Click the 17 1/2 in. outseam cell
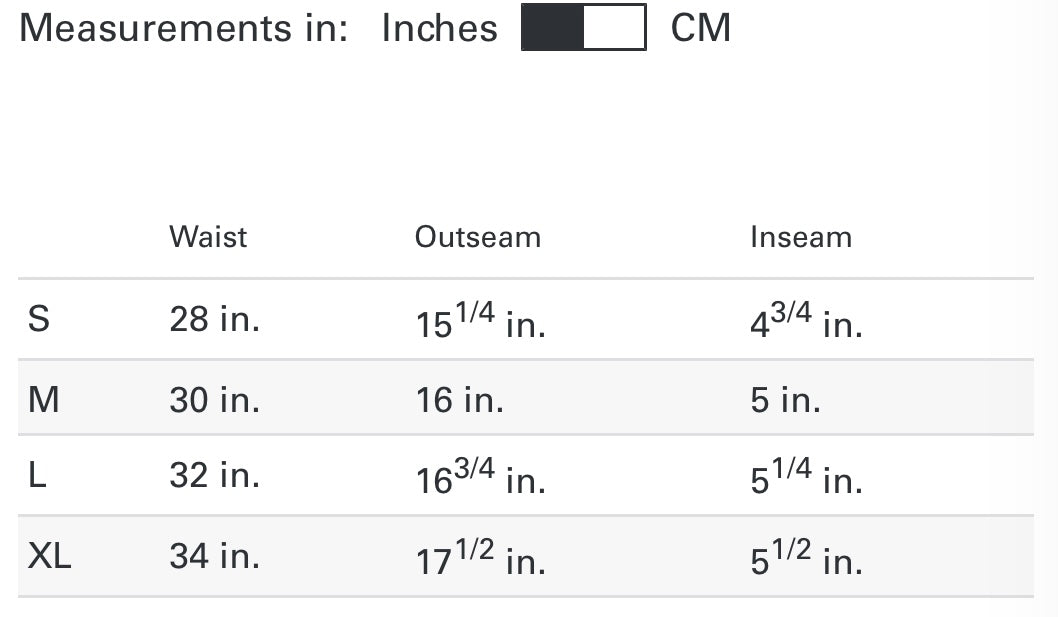Image resolution: width=1058 pixels, height=617 pixels. [x=480, y=558]
